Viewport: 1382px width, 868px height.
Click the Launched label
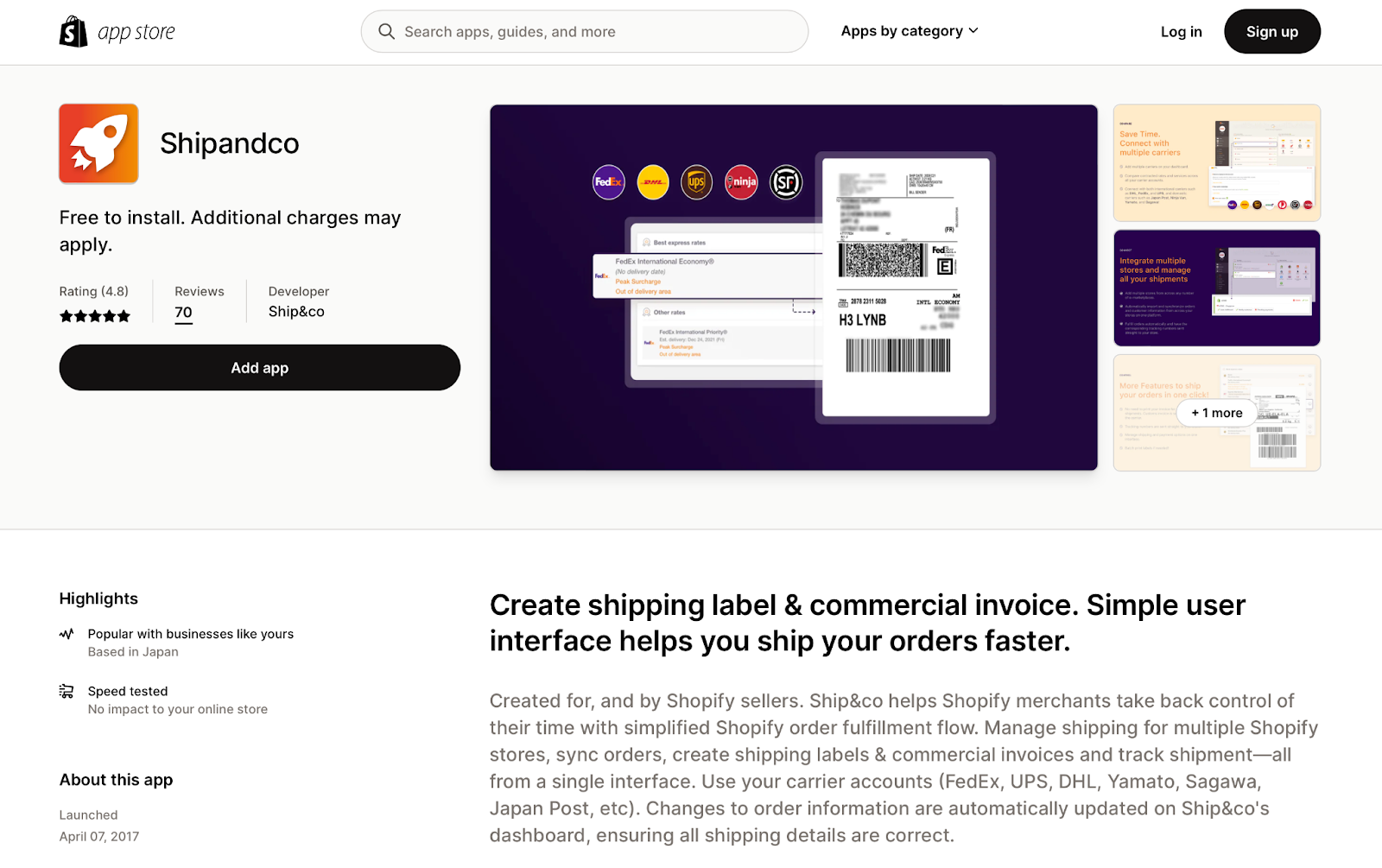89,815
